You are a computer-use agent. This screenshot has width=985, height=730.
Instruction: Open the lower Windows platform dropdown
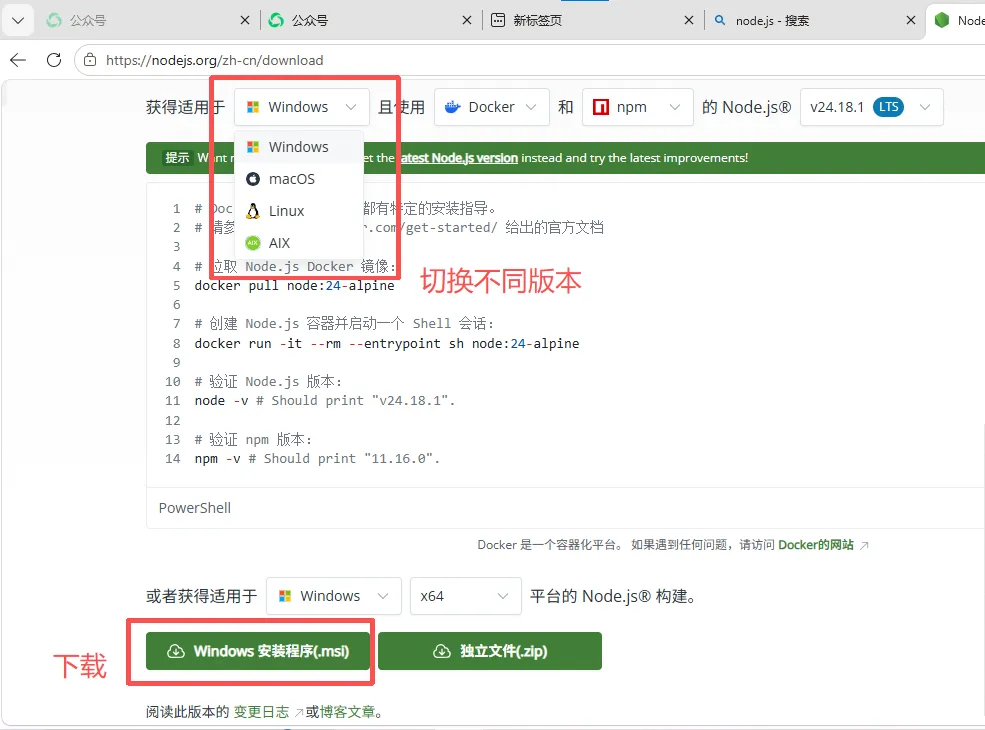coord(334,596)
